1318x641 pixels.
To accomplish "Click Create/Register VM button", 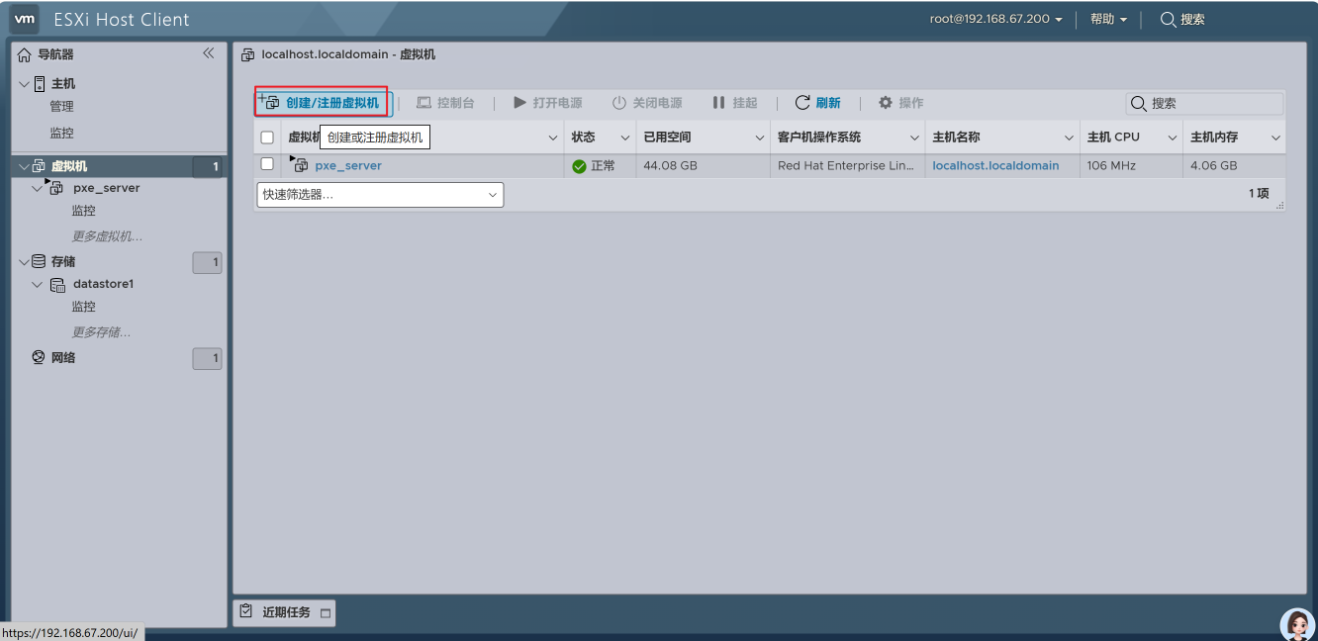I will pyautogui.click(x=321, y=103).
